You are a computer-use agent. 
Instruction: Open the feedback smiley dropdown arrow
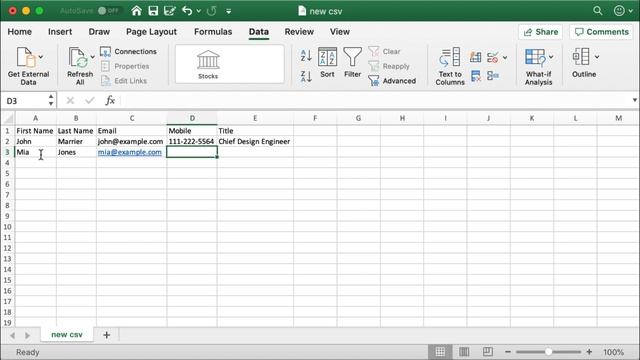pos(631,11)
